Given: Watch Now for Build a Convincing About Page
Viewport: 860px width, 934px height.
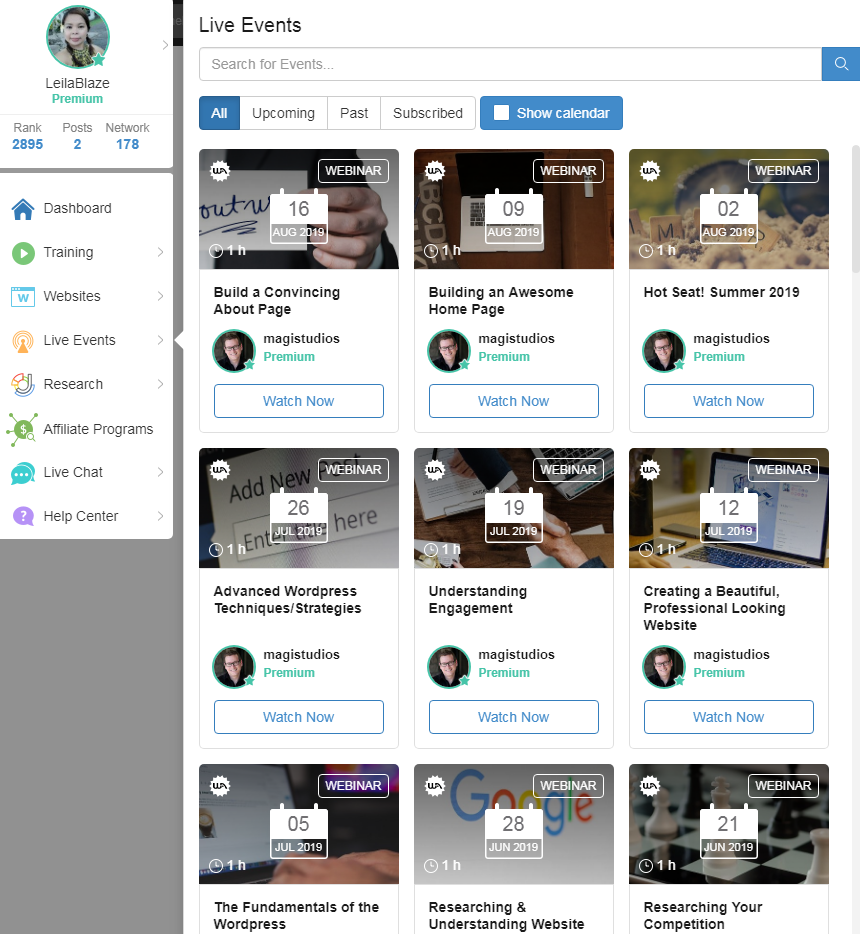Looking at the screenshot, I should coord(298,401).
